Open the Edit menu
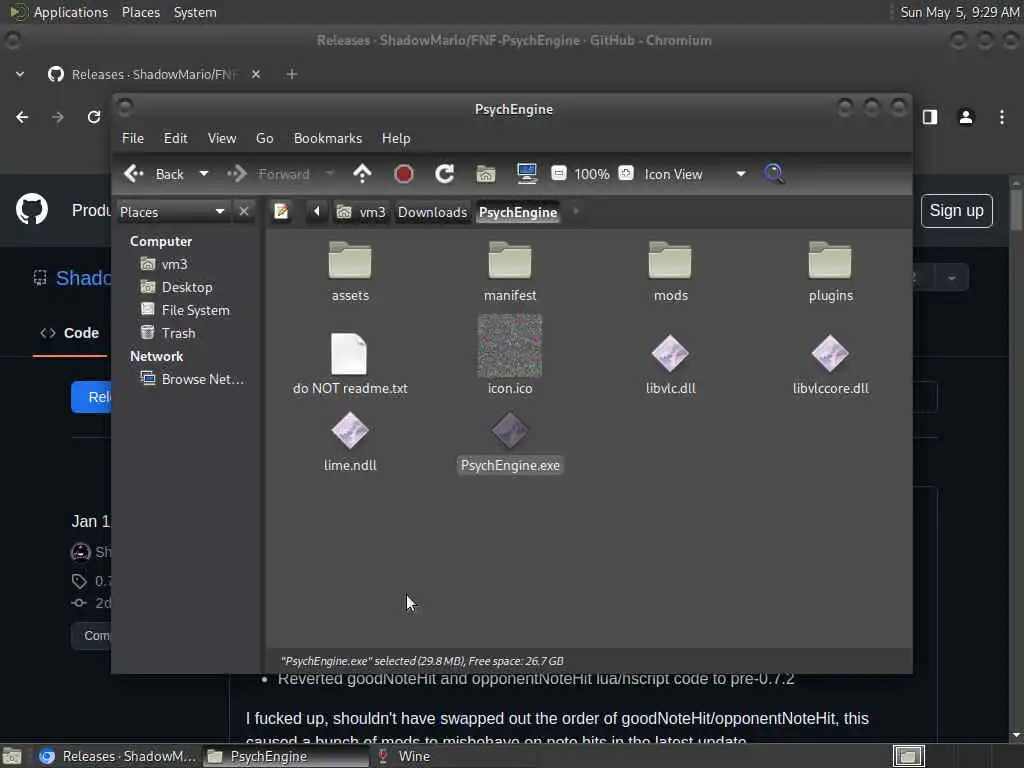 [x=175, y=138]
